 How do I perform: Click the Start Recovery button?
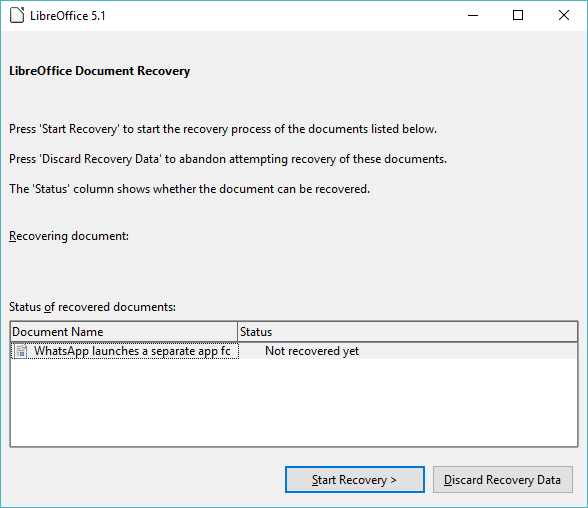coord(354,480)
